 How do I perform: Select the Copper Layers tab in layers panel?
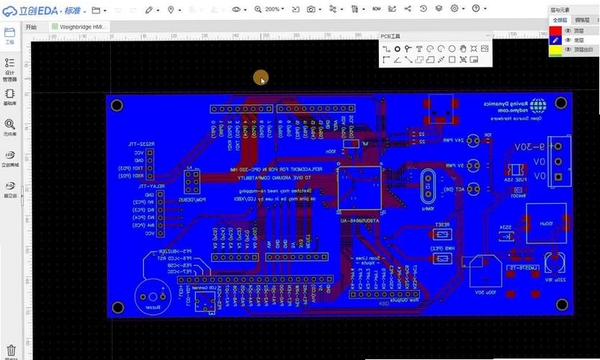click(582, 20)
